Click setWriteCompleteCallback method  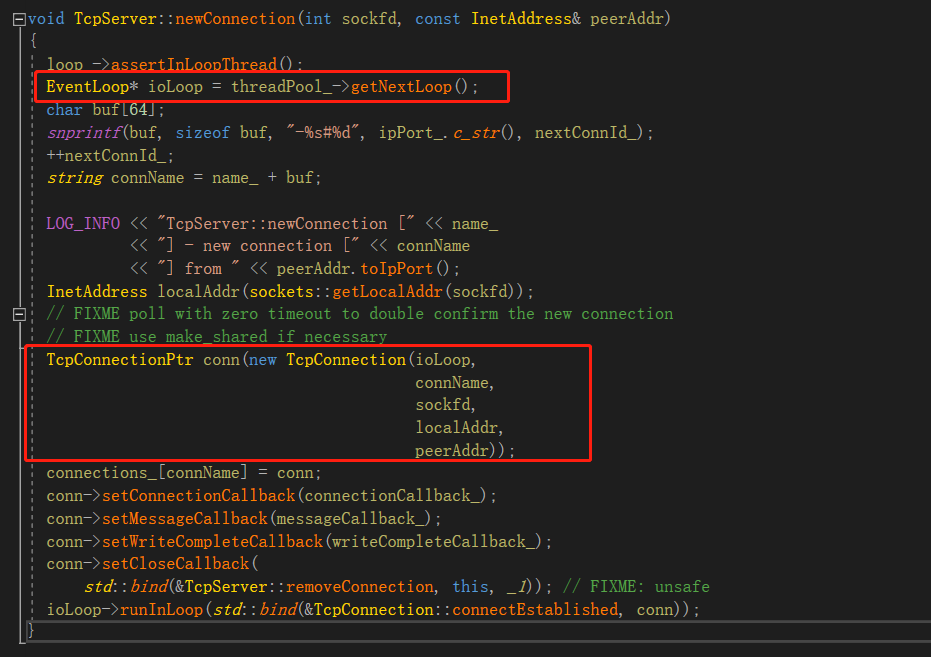213,541
